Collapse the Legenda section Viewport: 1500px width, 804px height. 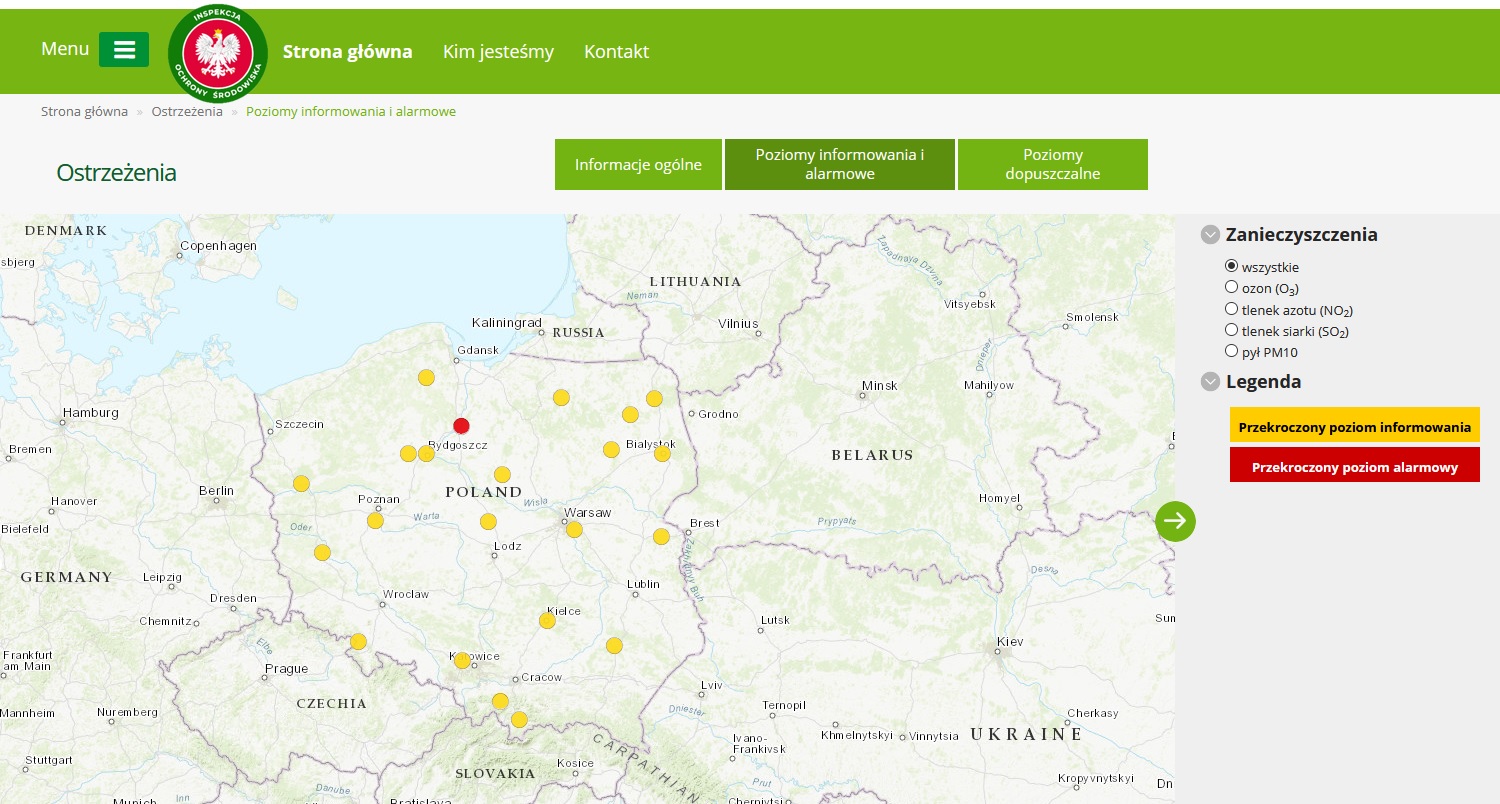pyautogui.click(x=1211, y=382)
